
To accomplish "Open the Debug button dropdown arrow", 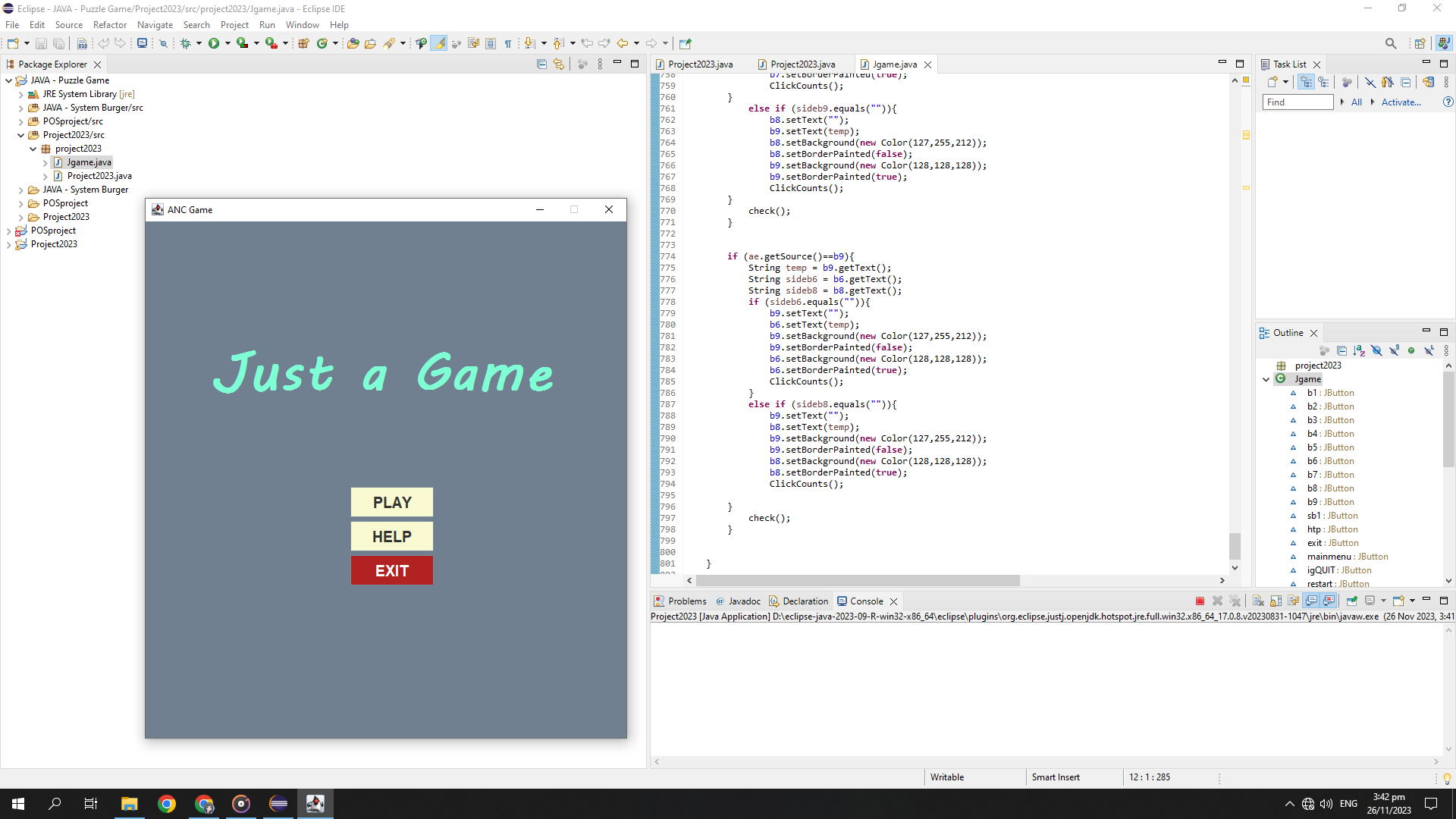I will pyautogui.click(x=199, y=43).
